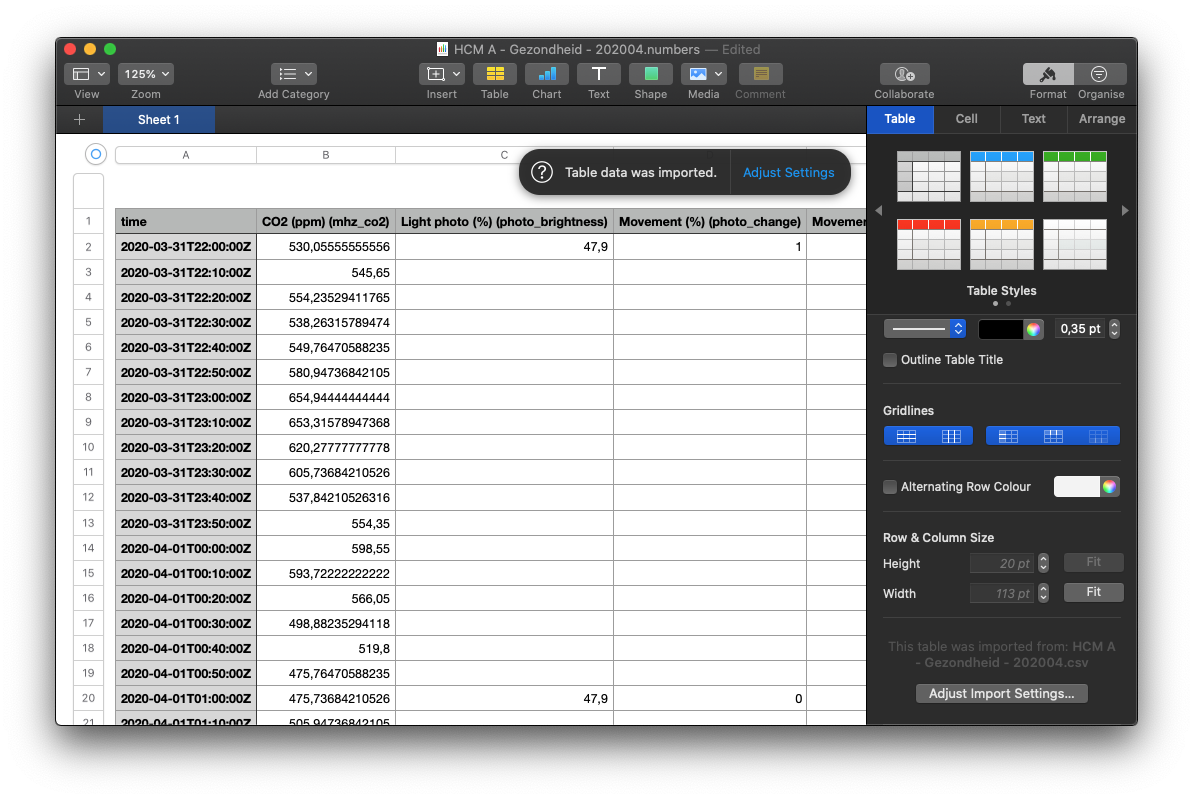Open the Arrange tab in the inspector
This screenshot has height=799, width=1193.
1101,119
